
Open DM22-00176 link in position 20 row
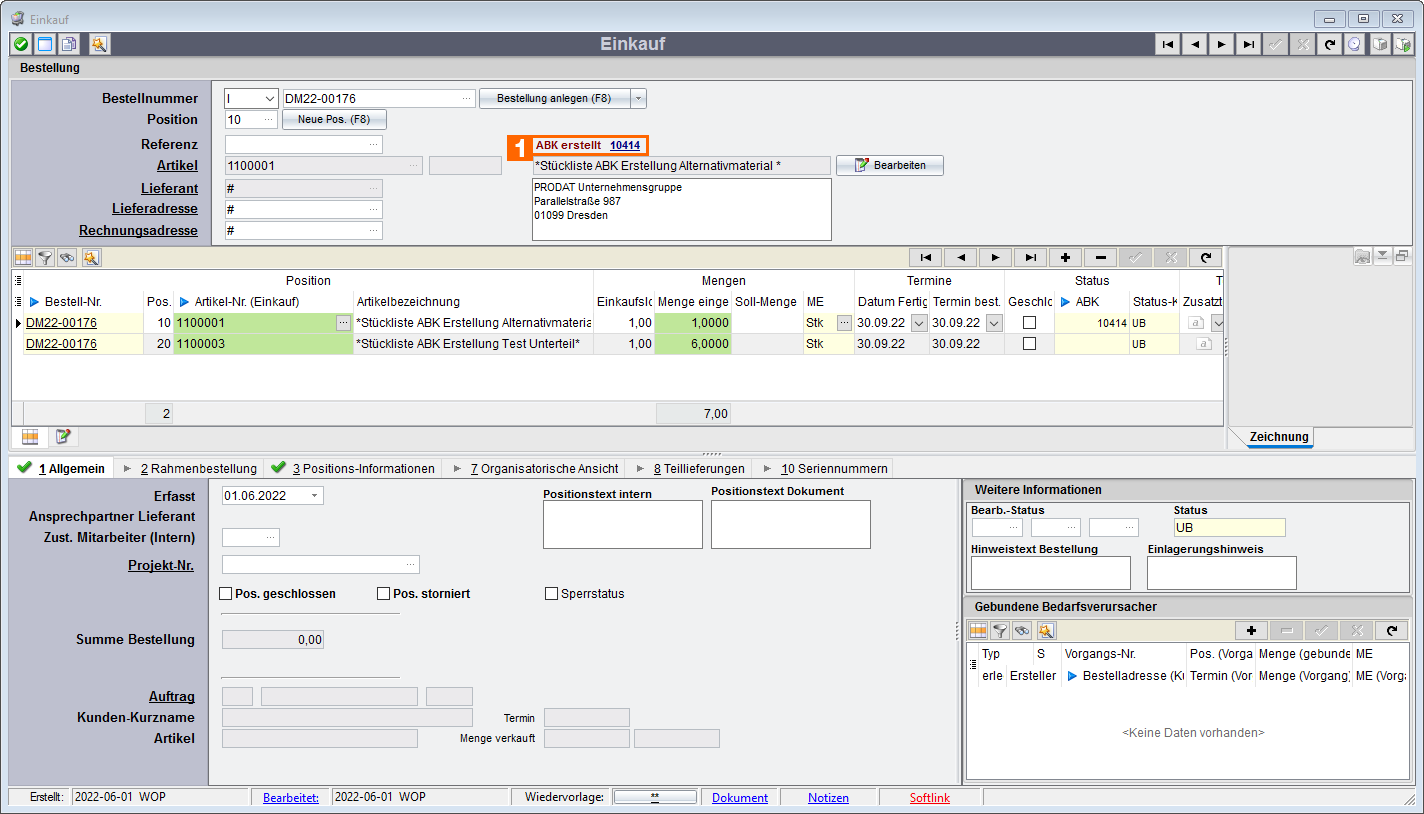pos(61,344)
